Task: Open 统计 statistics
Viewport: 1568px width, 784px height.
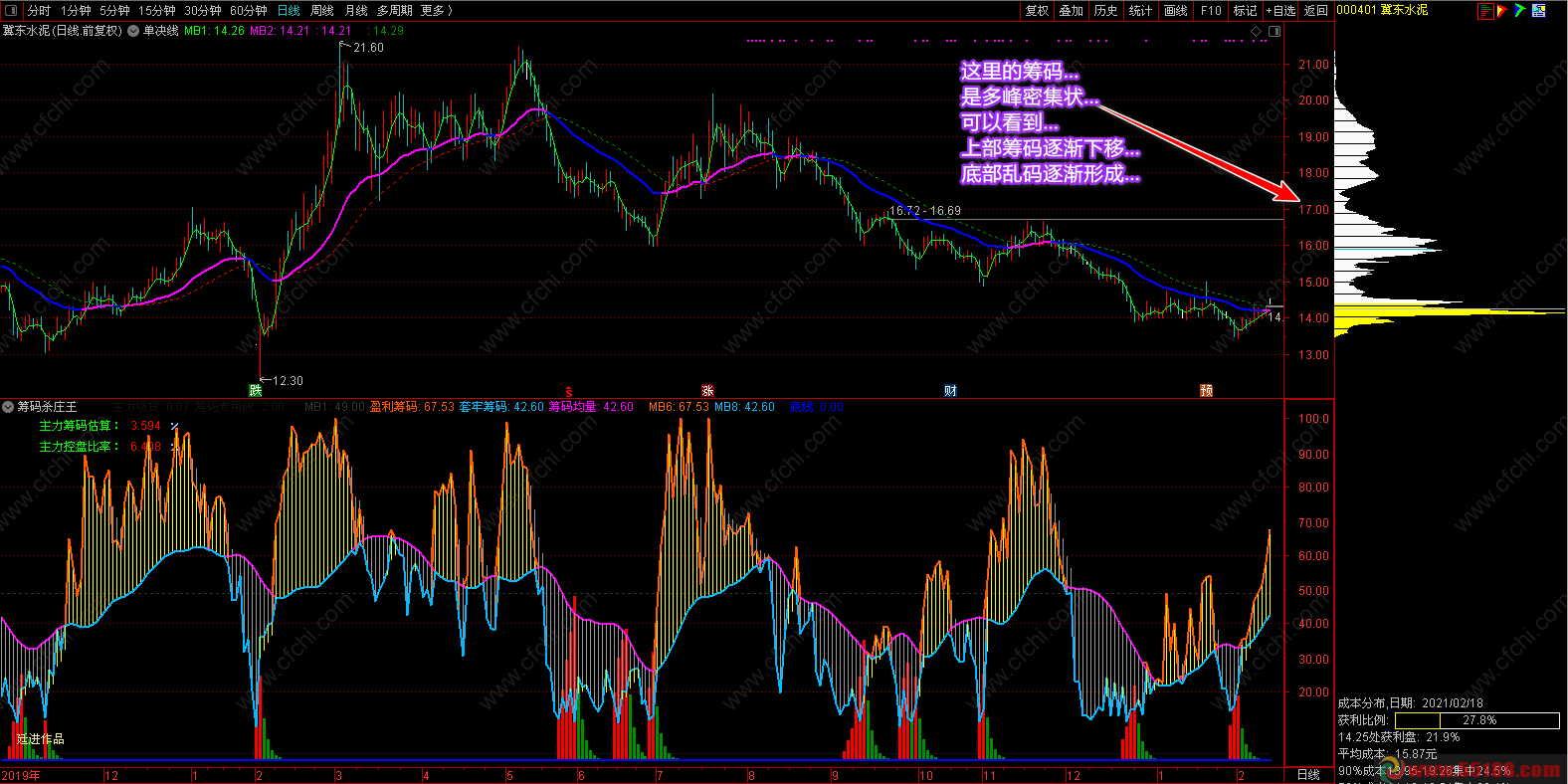Action: (x=1141, y=11)
